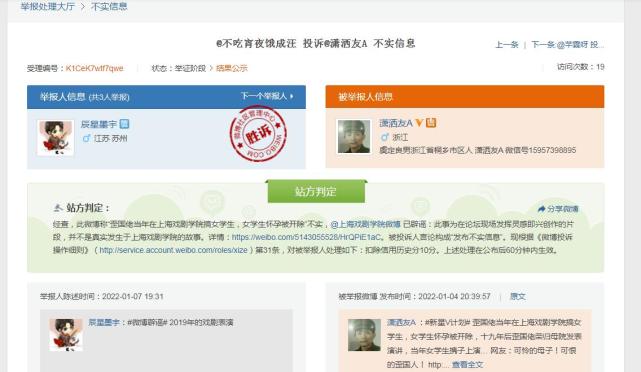Screen dimensions: 641x372
Task: Select status stage 举证阶段
Action: (190, 68)
